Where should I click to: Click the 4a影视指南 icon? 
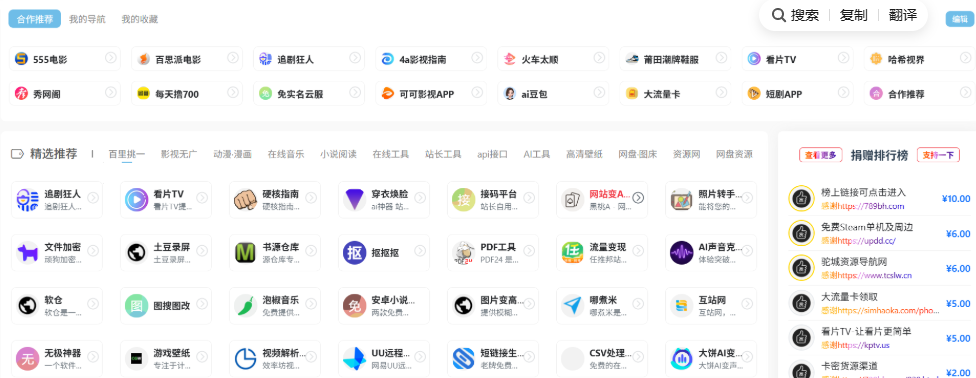[388, 59]
